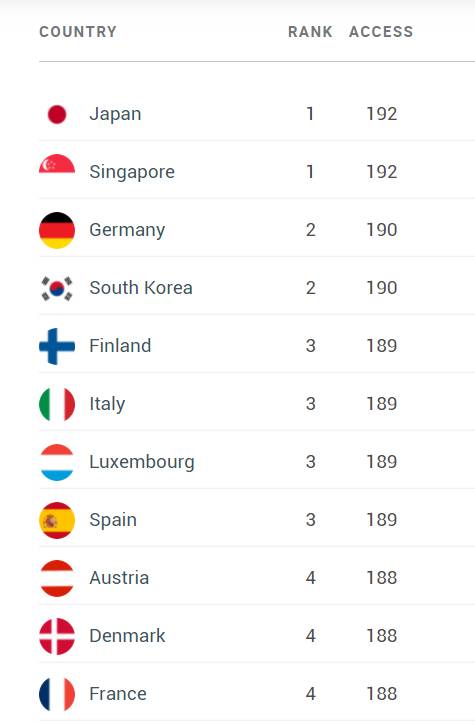Viewport: 475px width, 724px height.
Task: Sort by the RANK column header
Action: tap(310, 32)
